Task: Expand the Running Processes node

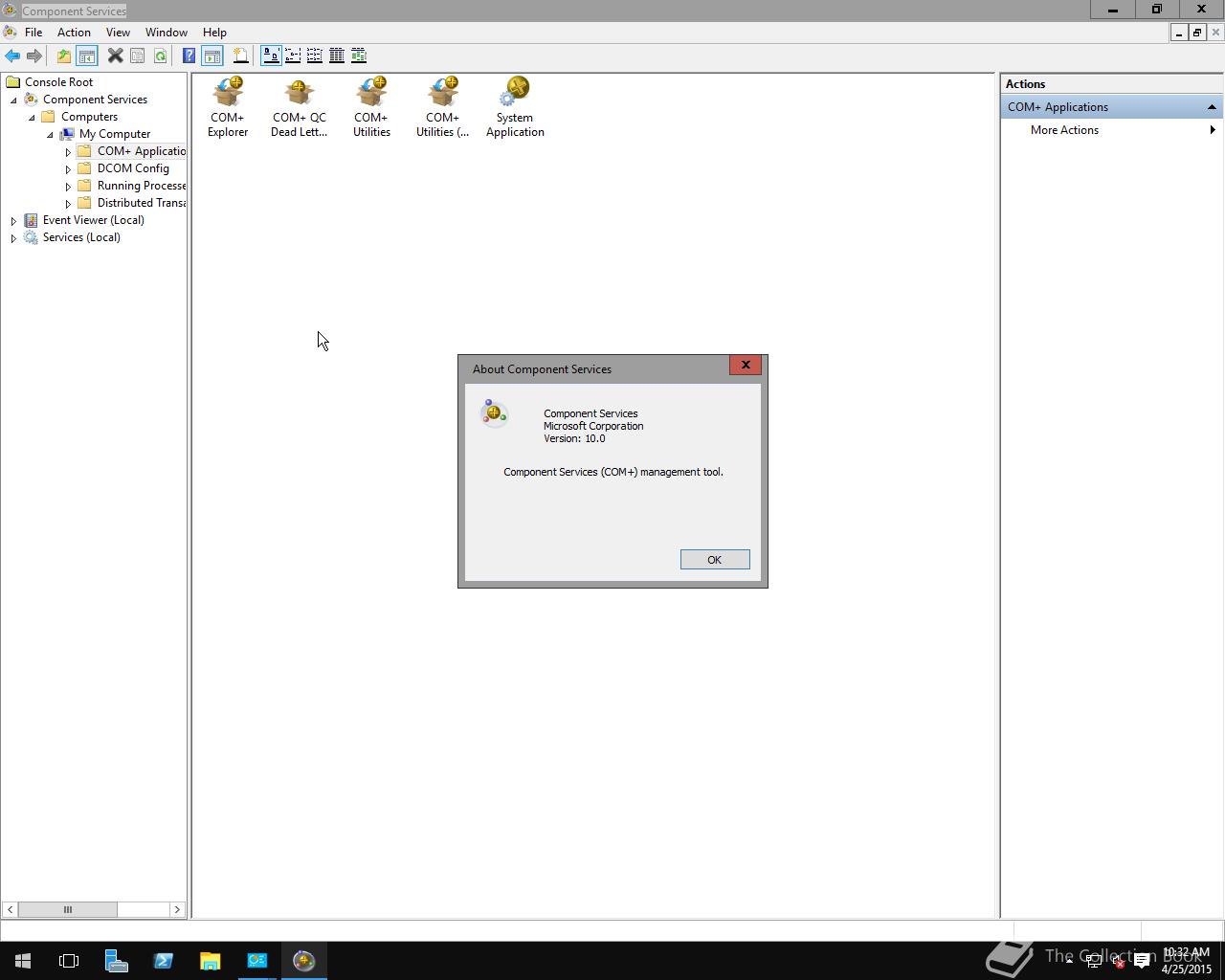Action: (x=68, y=186)
